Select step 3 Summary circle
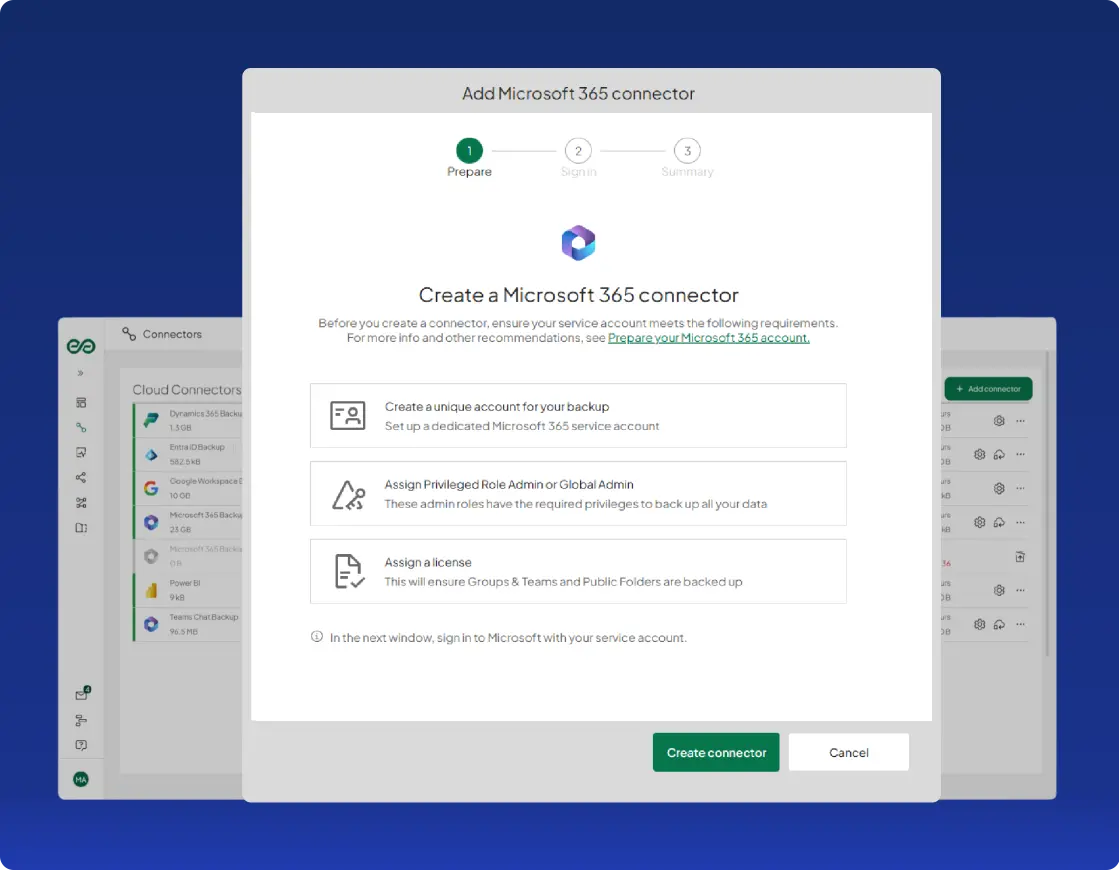The height and width of the screenshot is (870, 1120). (x=687, y=151)
